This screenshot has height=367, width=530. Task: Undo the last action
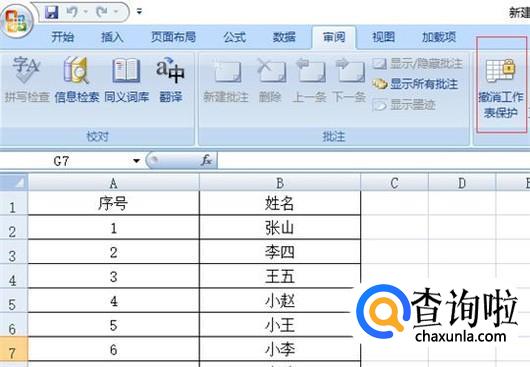click(72, 12)
